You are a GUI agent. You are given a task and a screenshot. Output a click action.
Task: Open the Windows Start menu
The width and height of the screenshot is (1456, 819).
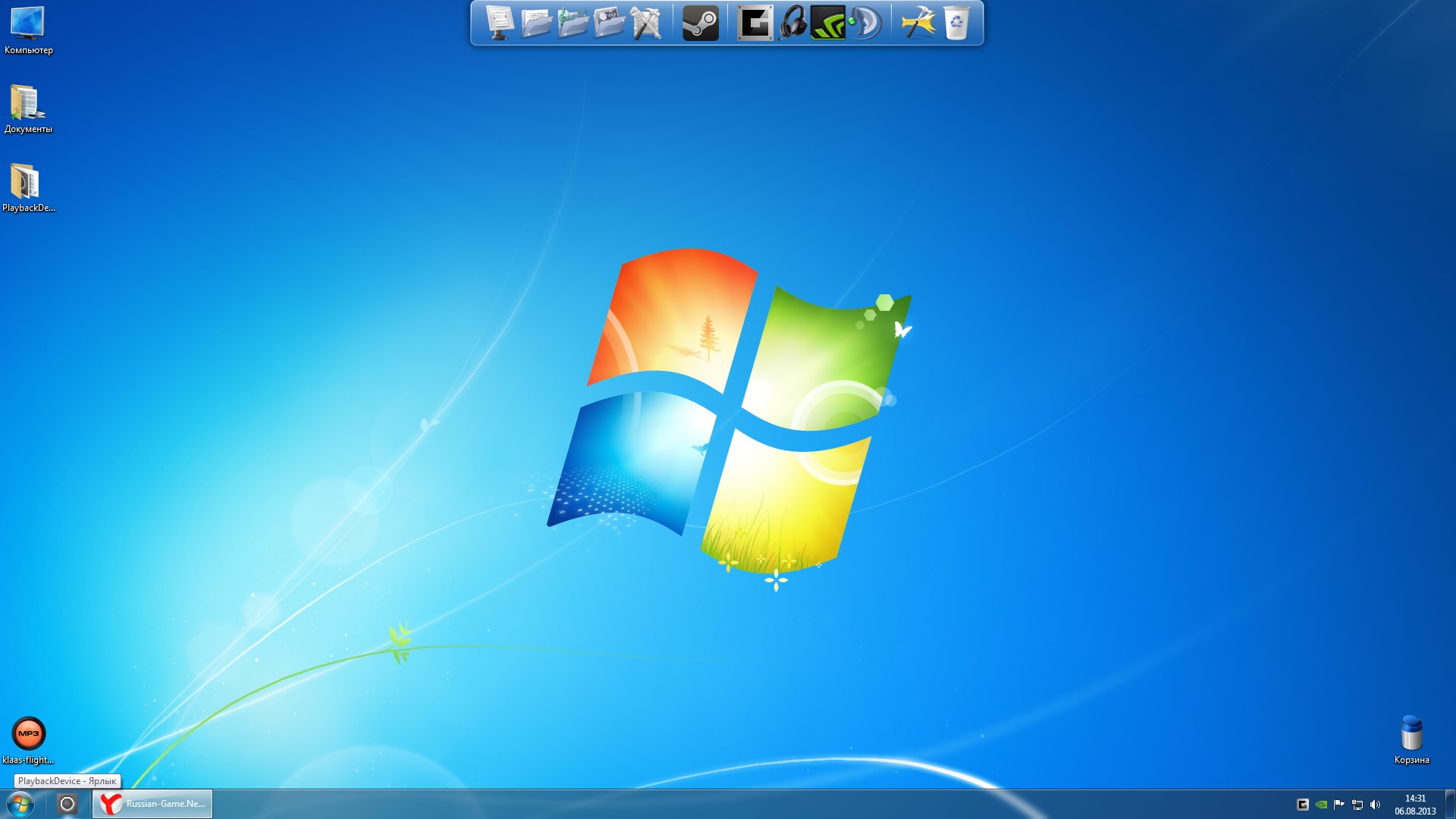[20, 804]
